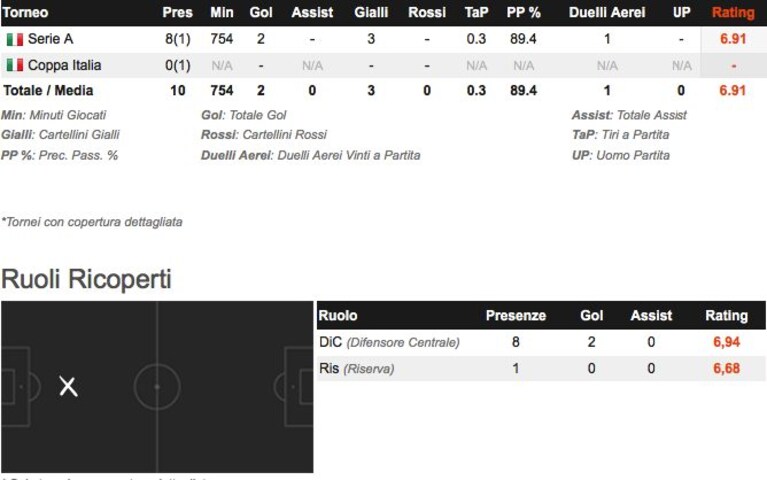Click the Italian flag beside Serie A
The height and width of the screenshot is (480, 767).
tap(15, 39)
